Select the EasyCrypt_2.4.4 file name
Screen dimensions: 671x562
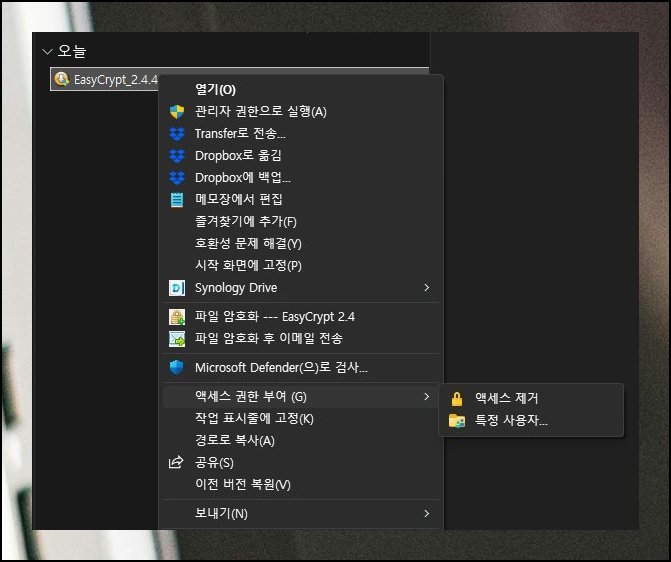116,80
